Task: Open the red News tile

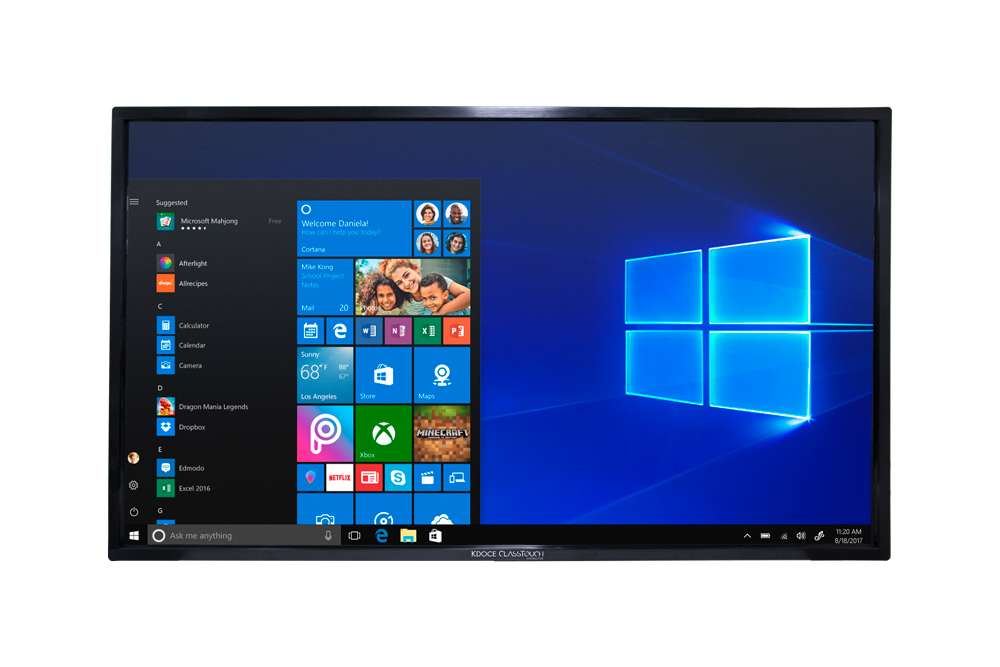Action: point(369,478)
